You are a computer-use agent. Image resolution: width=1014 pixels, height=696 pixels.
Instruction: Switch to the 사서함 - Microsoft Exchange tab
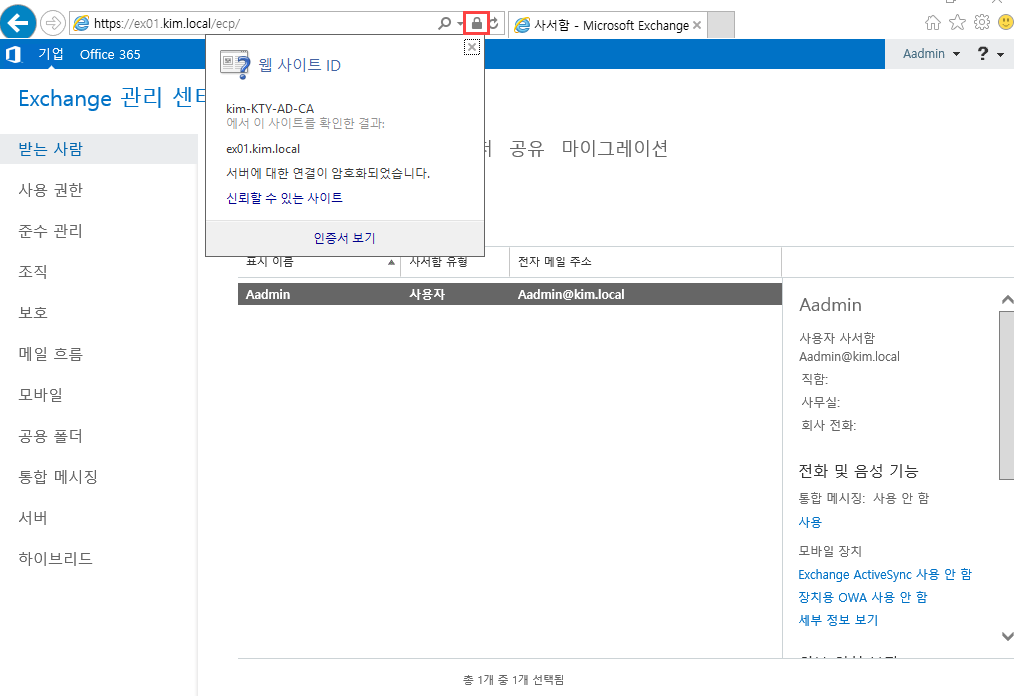608,25
